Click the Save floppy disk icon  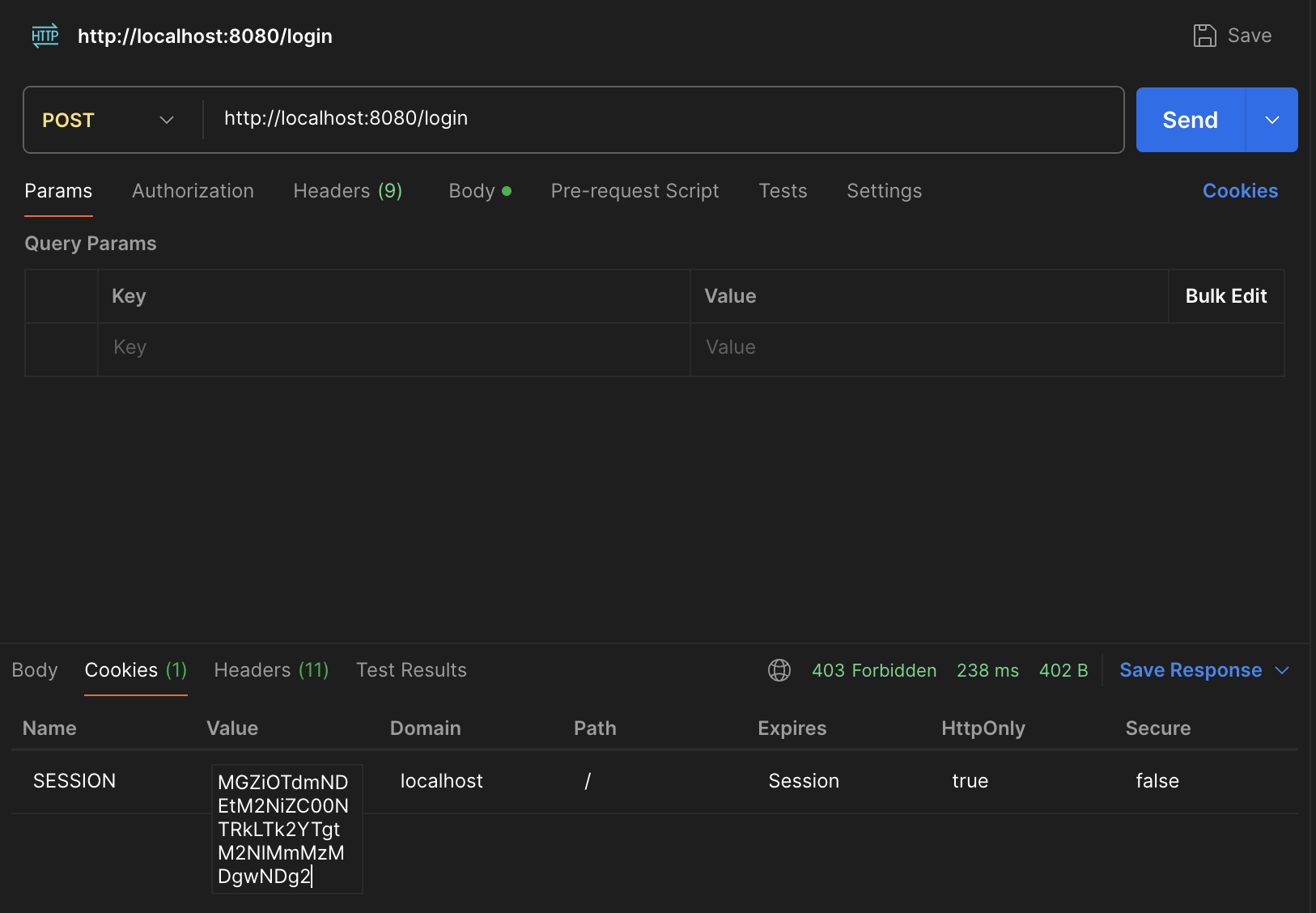tap(1204, 36)
